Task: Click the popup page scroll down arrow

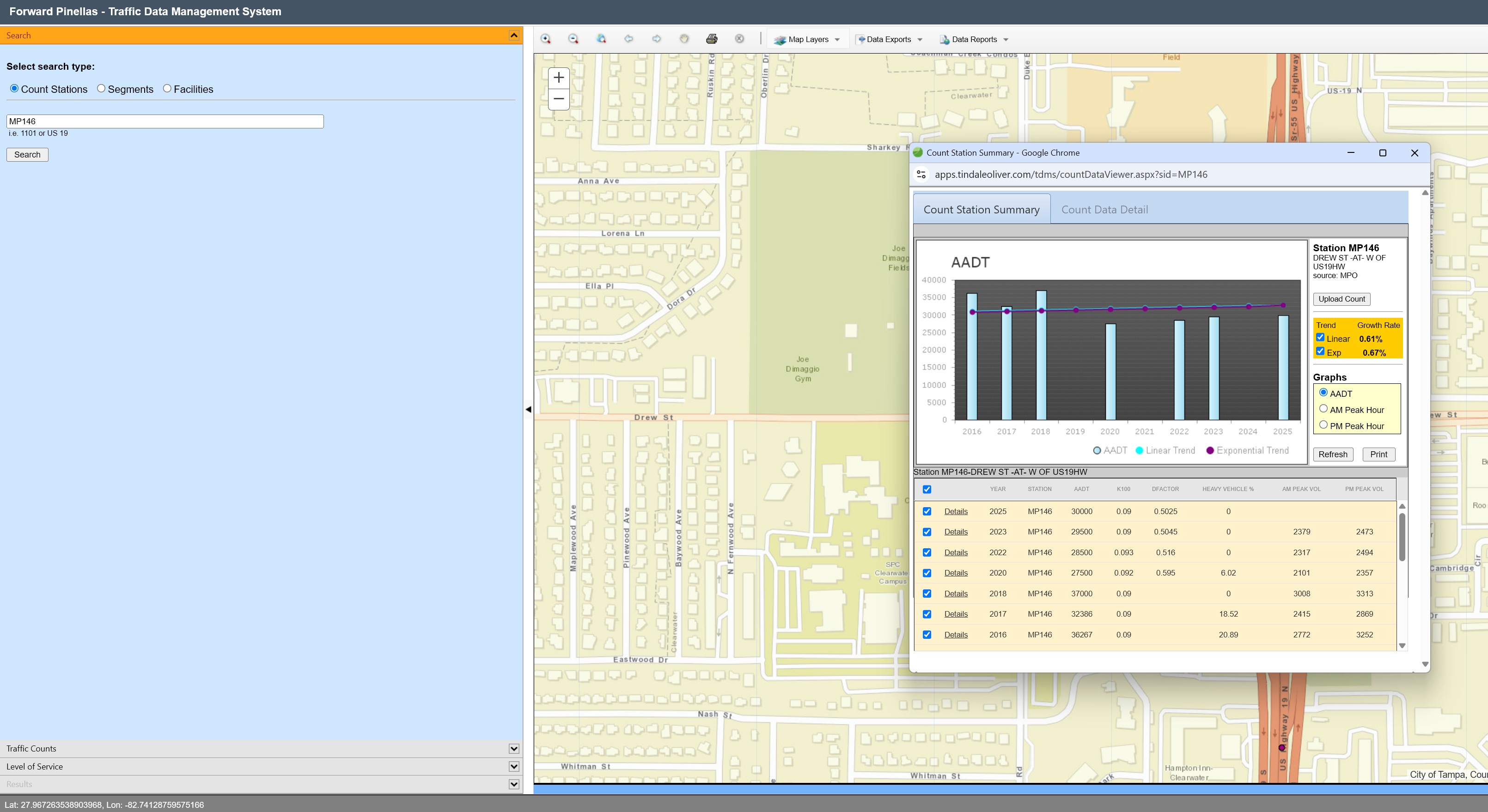Action: coord(1425,664)
